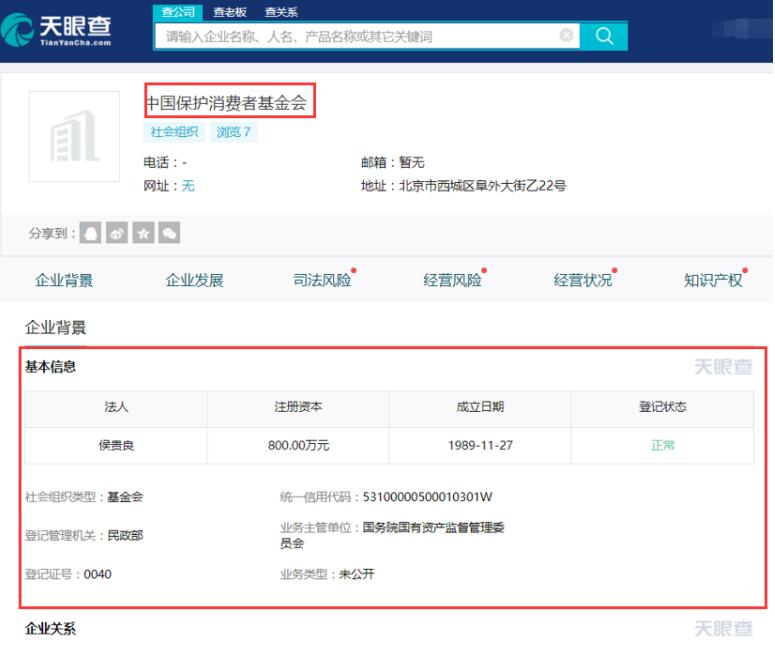The width and height of the screenshot is (775, 648).
Task: Open the 司法风险 section tab
Action: click(x=323, y=280)
